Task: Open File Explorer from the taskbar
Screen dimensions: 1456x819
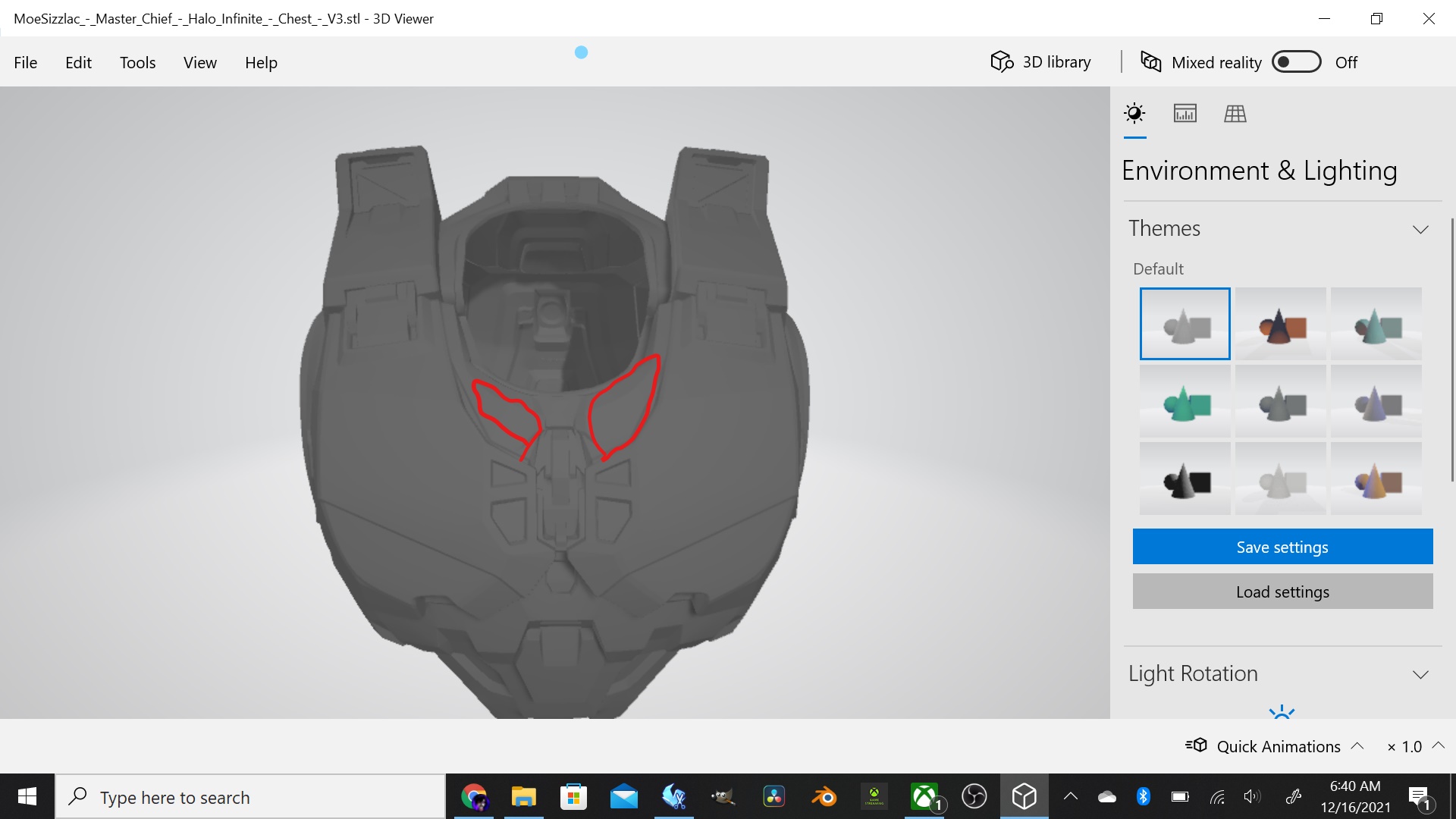Action: click(x=523, y=797)
